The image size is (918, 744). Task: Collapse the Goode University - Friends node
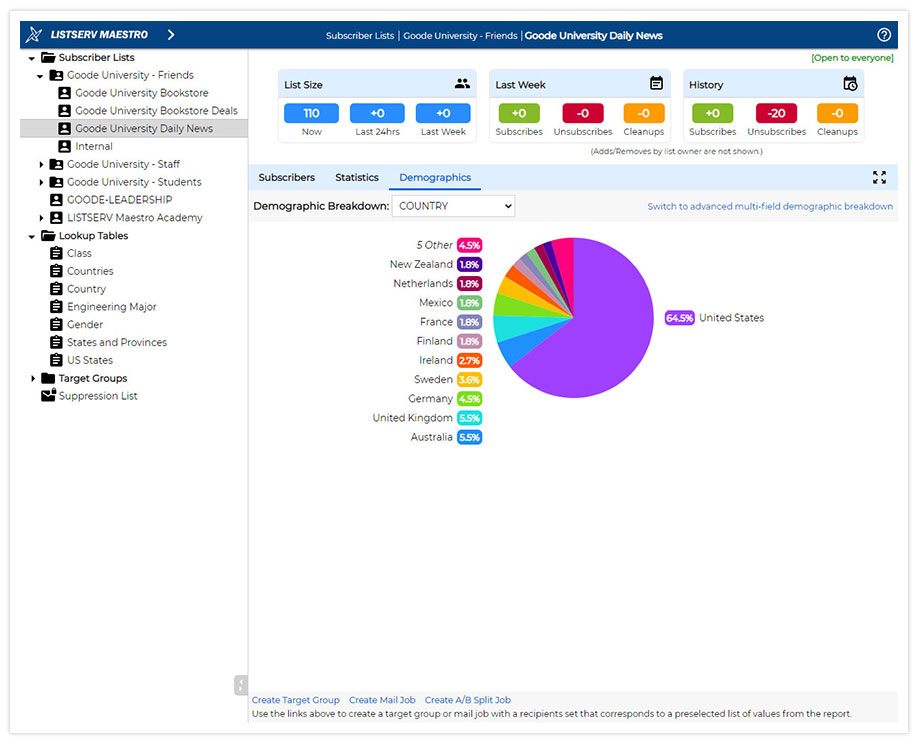tap(40, 76)
